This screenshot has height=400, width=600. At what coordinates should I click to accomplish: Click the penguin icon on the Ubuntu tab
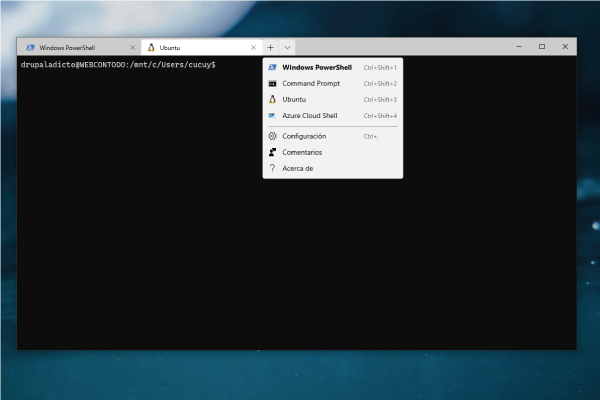tap(151, 47)
